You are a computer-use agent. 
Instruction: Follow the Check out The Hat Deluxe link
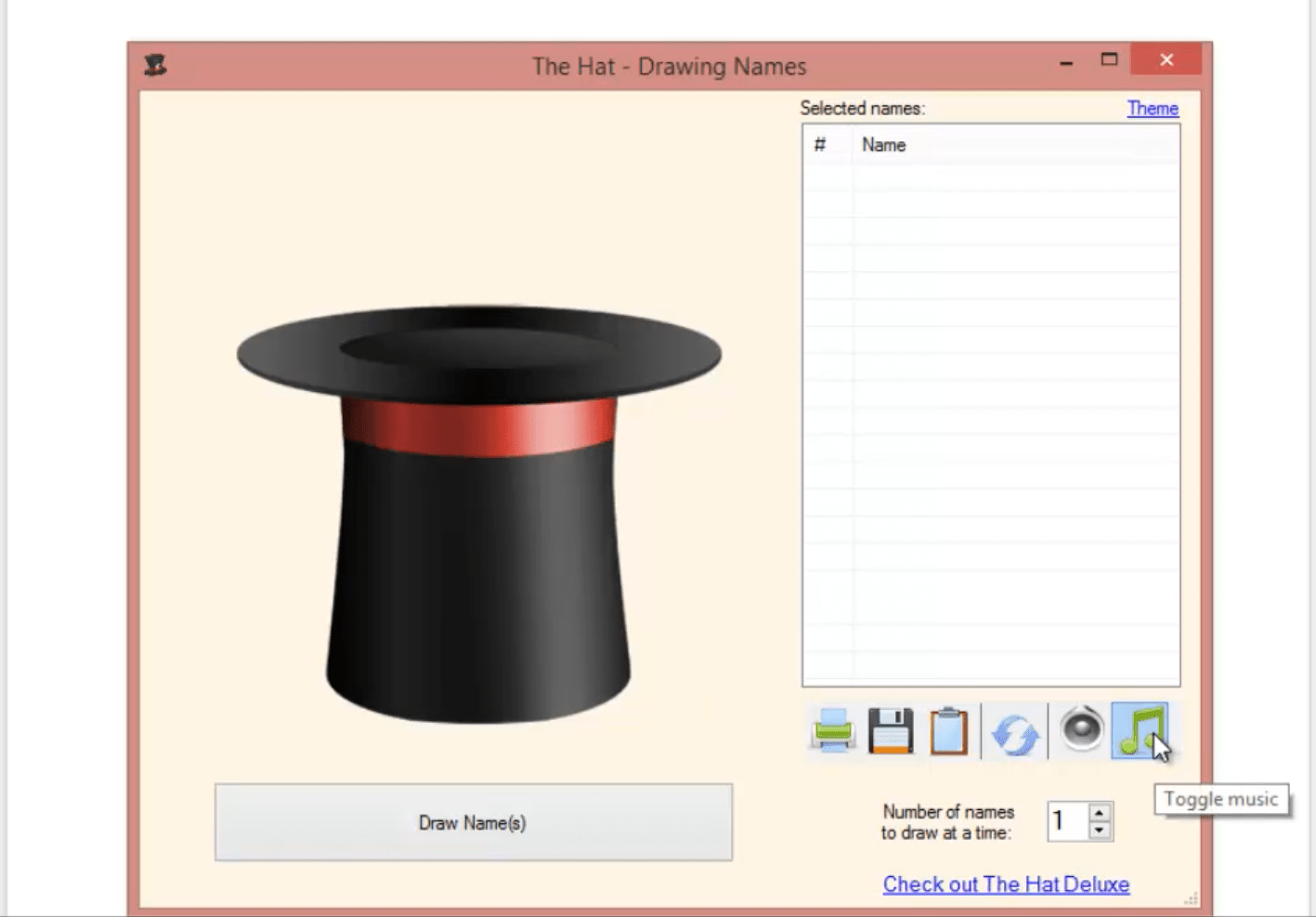click(x=1005, y=884)
